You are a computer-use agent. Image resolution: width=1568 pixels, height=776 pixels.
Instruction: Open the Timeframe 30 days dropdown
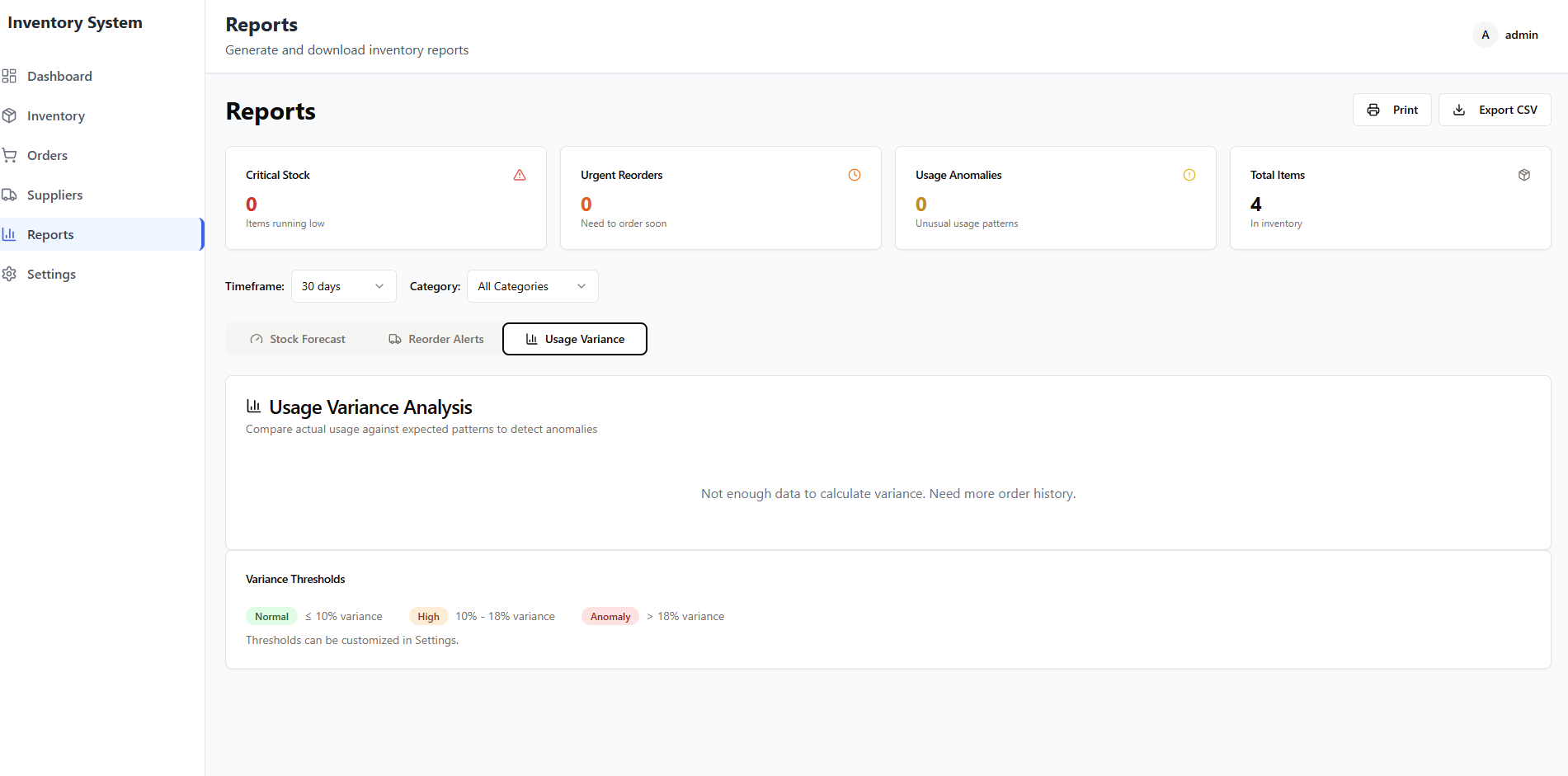tap(343, 286)
